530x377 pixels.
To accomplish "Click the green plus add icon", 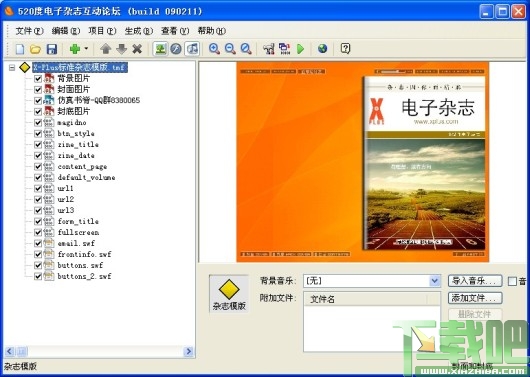I will coord(75,49).
